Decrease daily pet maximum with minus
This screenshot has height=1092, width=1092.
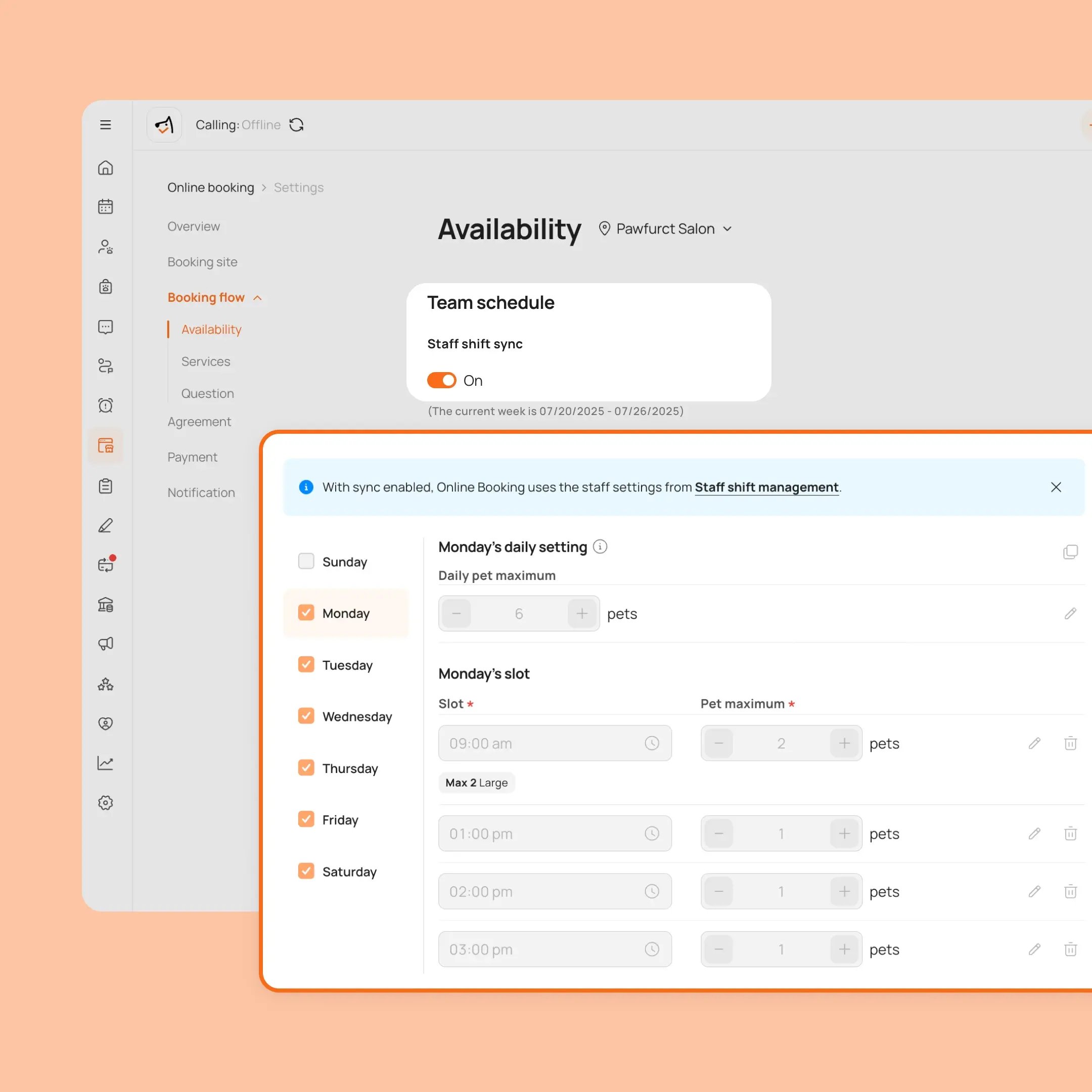456,613
